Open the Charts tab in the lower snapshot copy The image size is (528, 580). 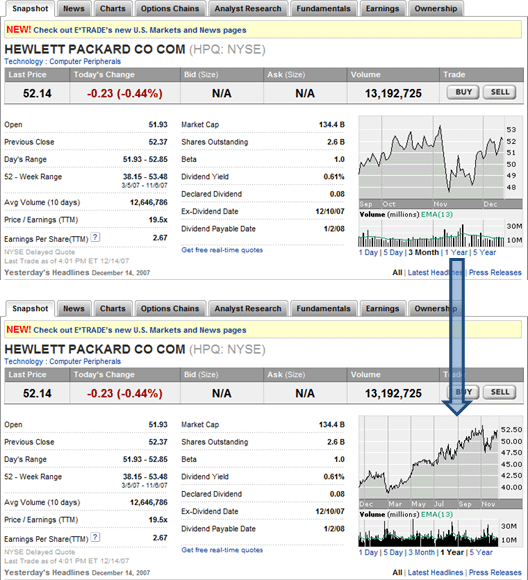(112, 308)
